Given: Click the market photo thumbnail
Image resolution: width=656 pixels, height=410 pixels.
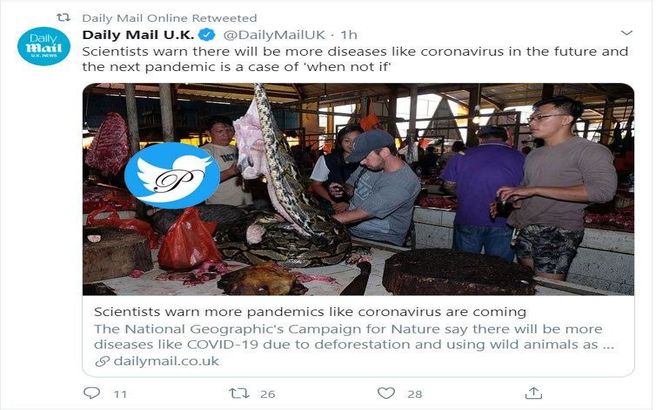Looking at the screenshot, I should [358, 190].
